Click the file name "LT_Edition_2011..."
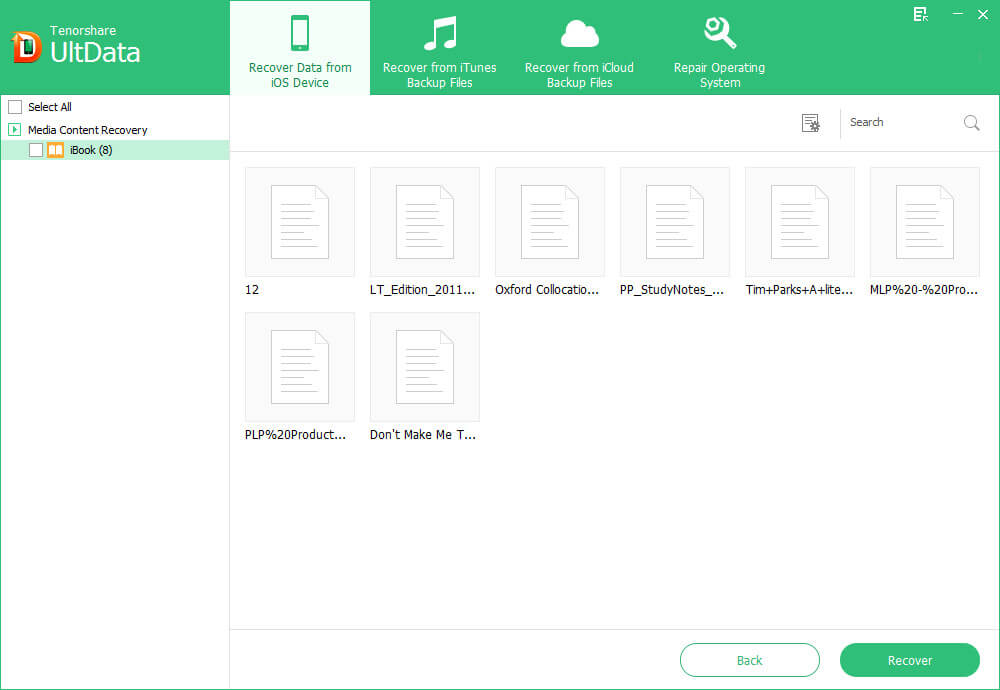The width and height of the screenshot is (1000, 690). [422, 290]
